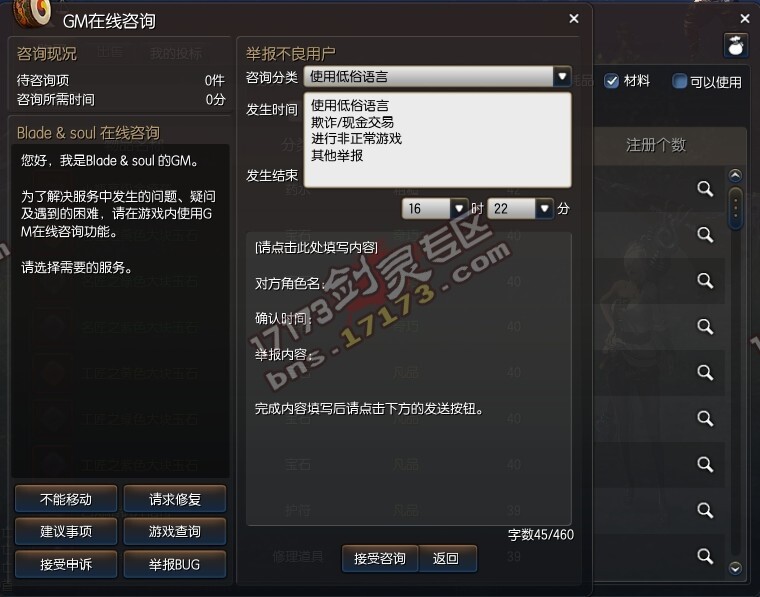Click the report content text area
Viewport: 760px width, 597px height.
pyautogui.click(x=409, y=378)
